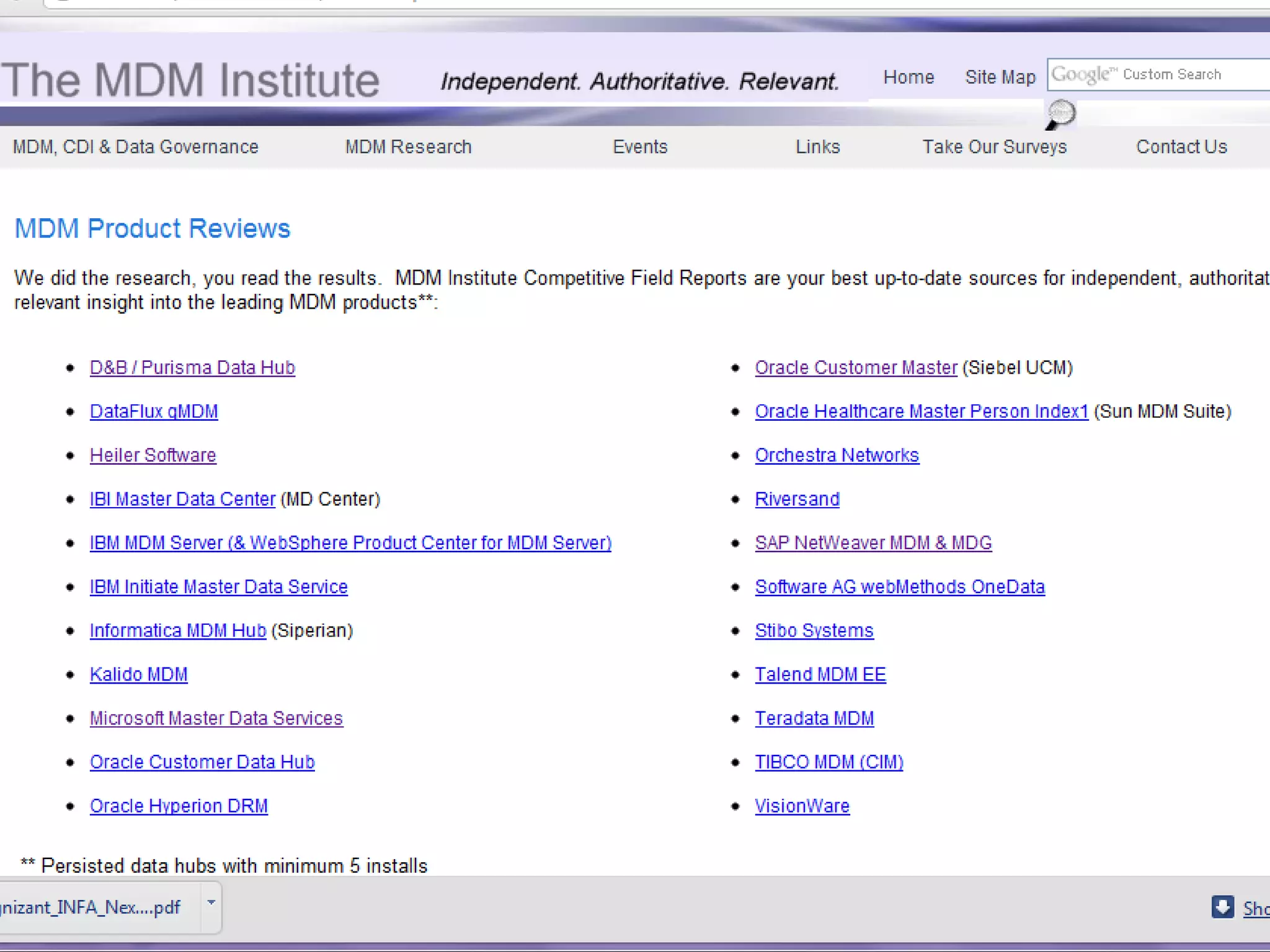1270x952 pixels.
Task: Open the IBI Master Data Center link
Action: point(182,499)
